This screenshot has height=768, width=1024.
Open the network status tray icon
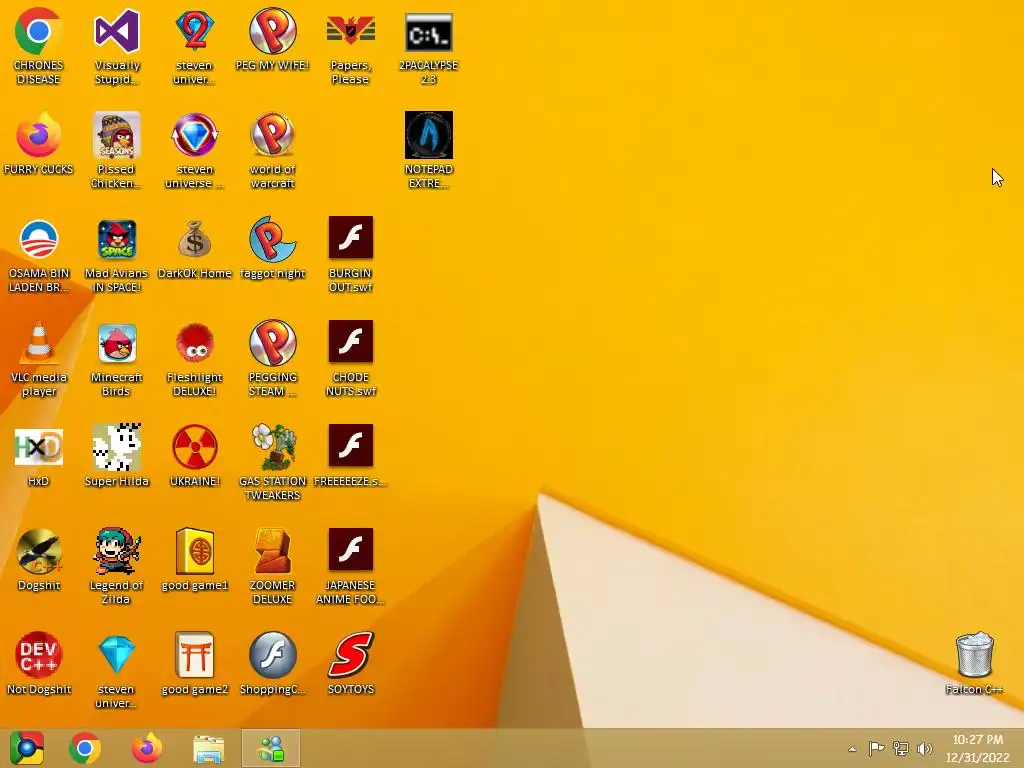901,749
